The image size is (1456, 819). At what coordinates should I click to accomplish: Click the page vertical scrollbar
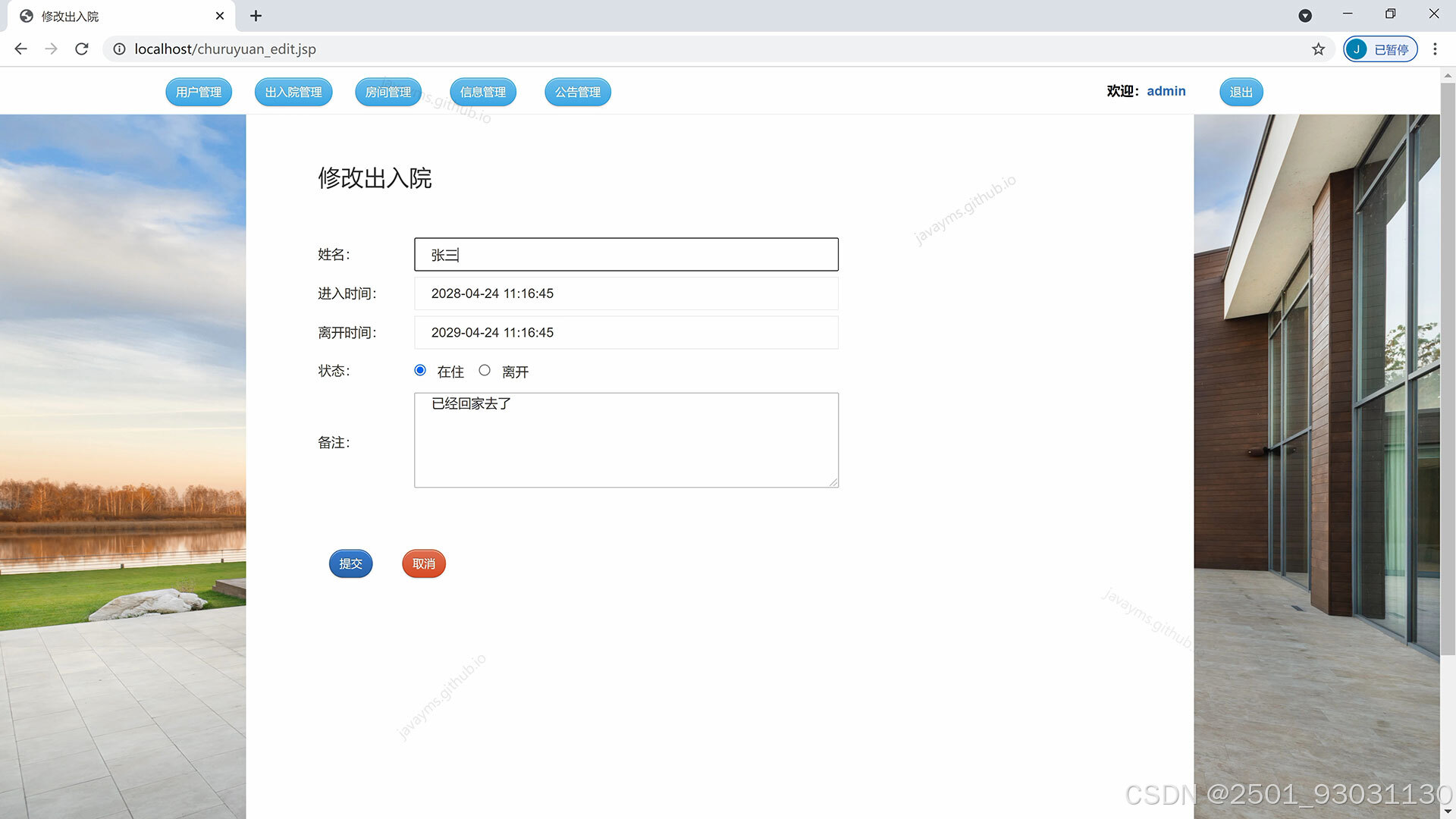1448,368
